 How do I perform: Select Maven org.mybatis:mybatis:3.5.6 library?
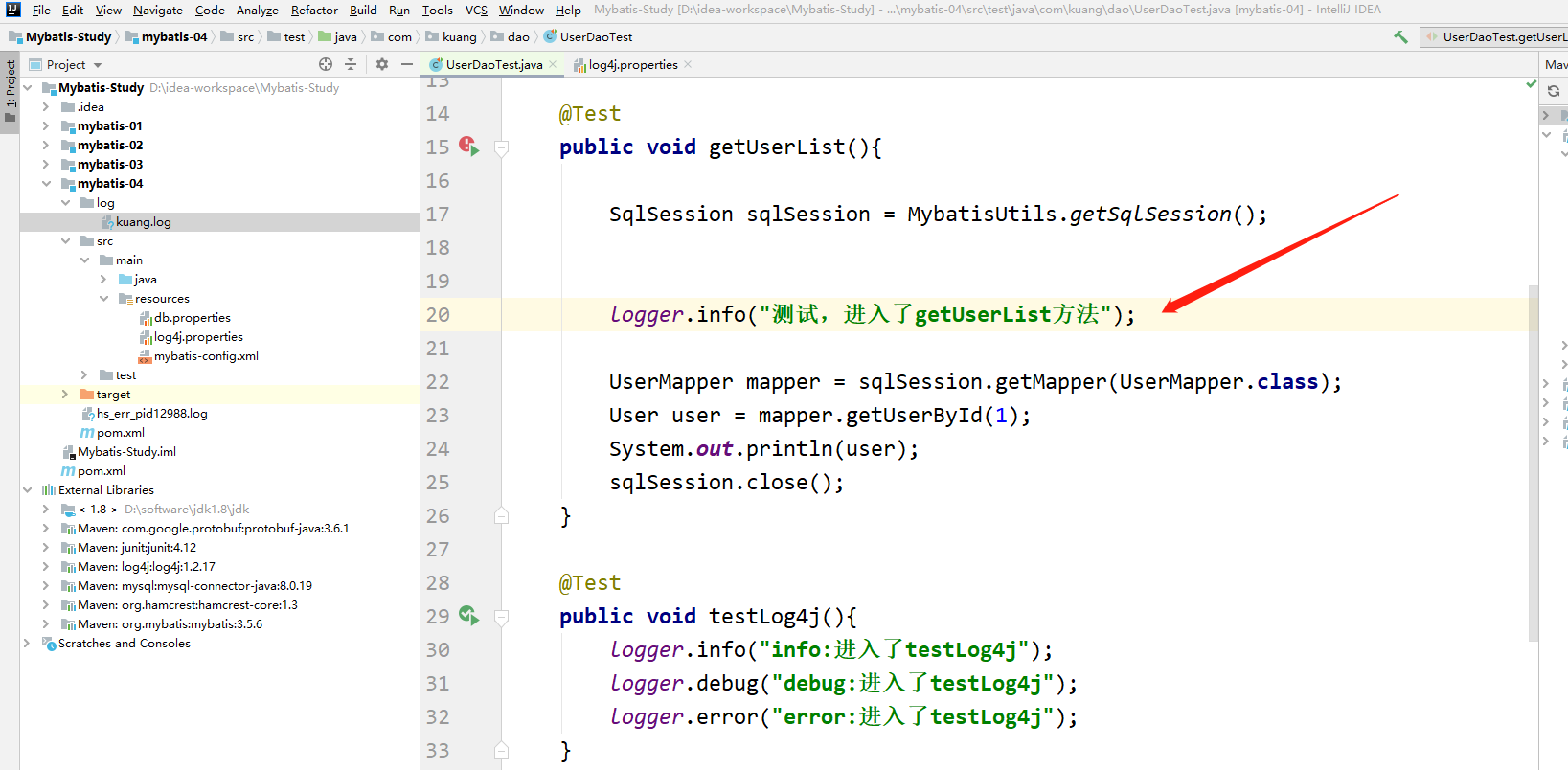(170, 623)
